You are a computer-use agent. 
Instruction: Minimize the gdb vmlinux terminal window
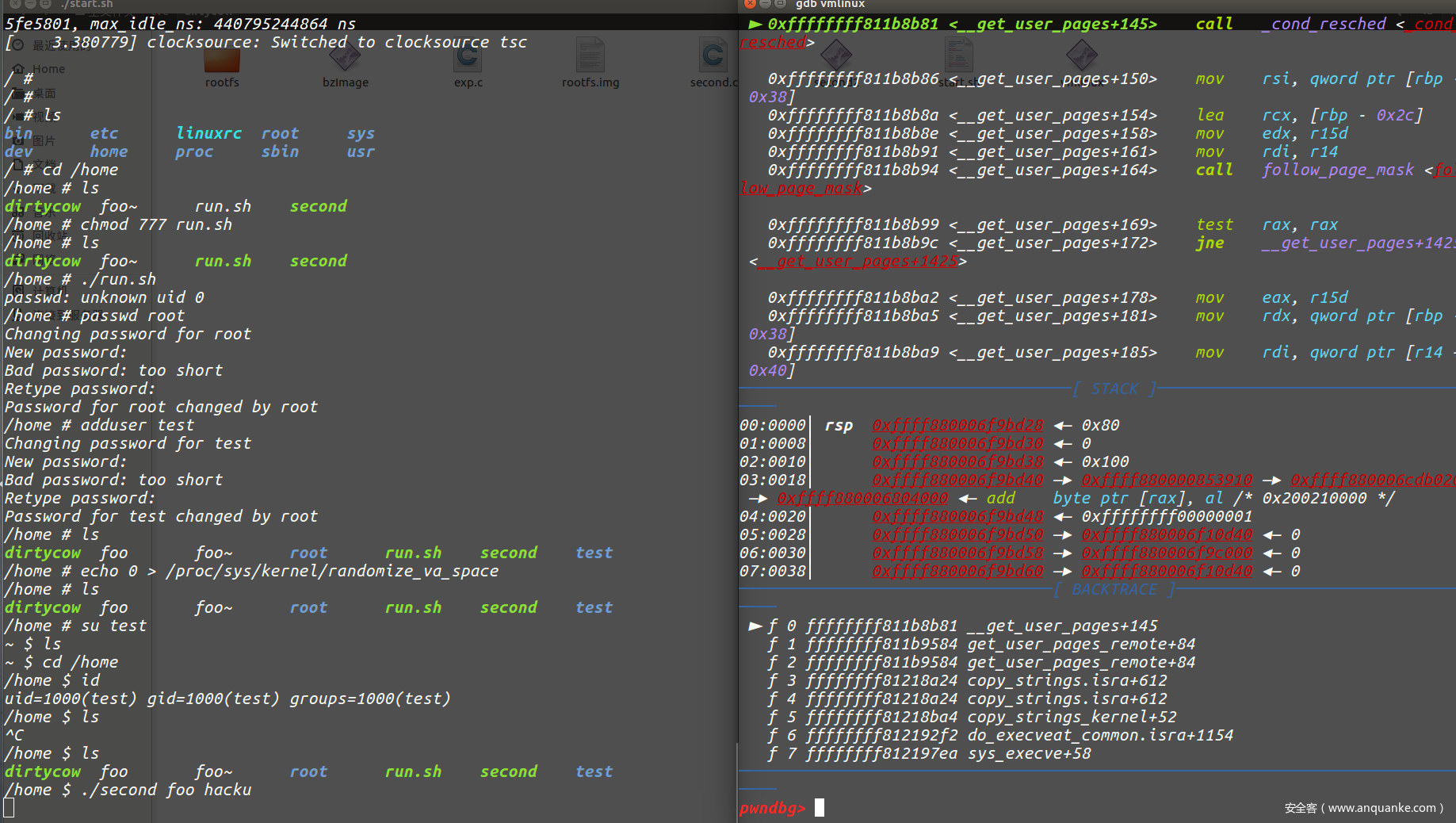point(766,4)
